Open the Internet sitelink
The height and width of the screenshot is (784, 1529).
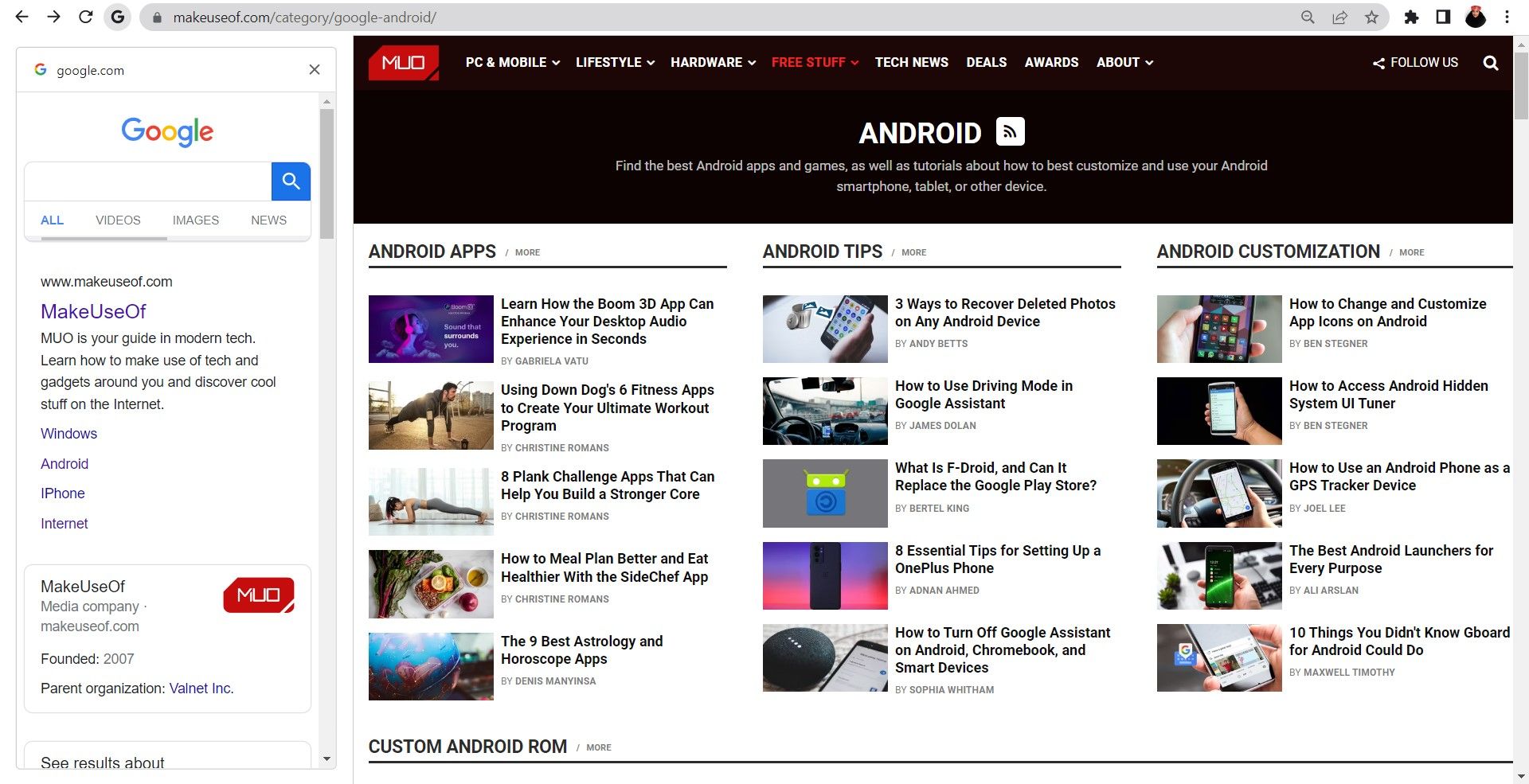click(64, 524)
